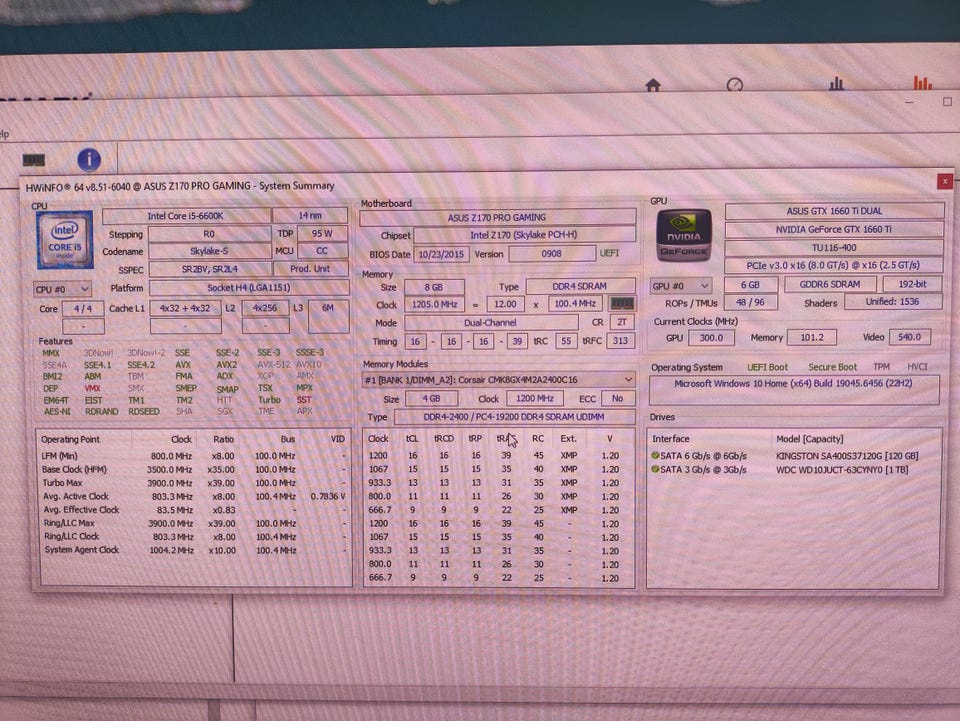Click the NVIDIA GeForce logo

pos(684,236)
